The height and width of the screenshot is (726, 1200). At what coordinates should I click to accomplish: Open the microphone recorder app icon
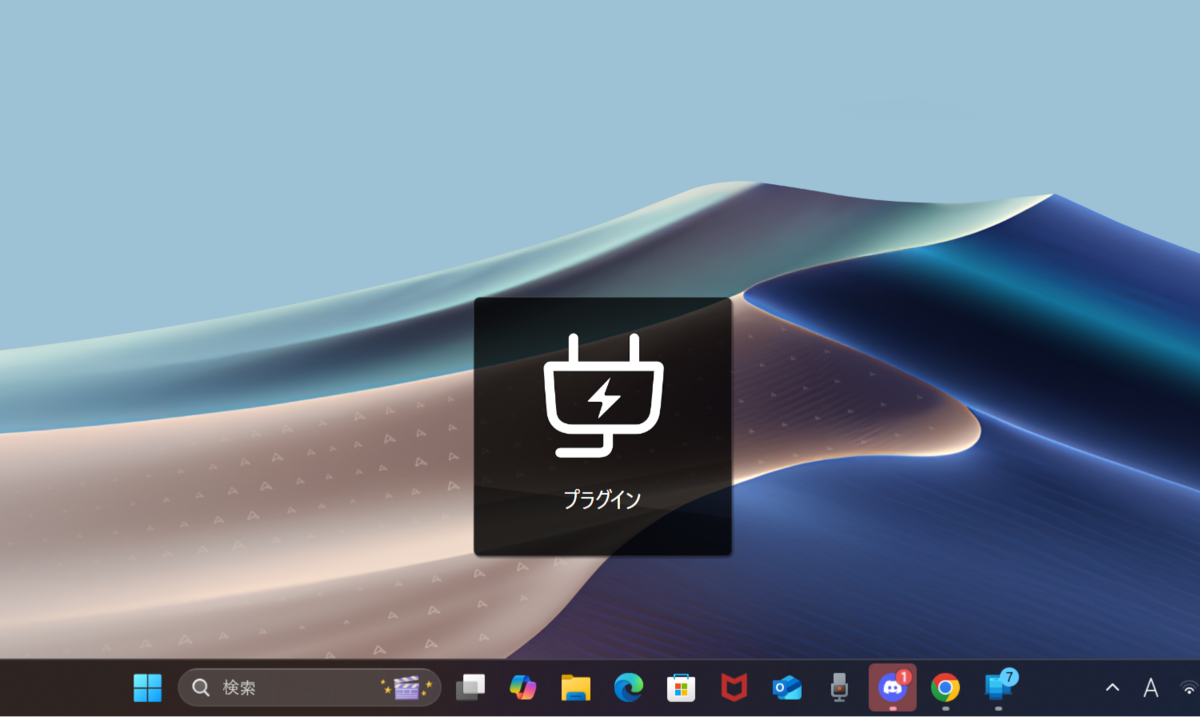coord(840,688)
